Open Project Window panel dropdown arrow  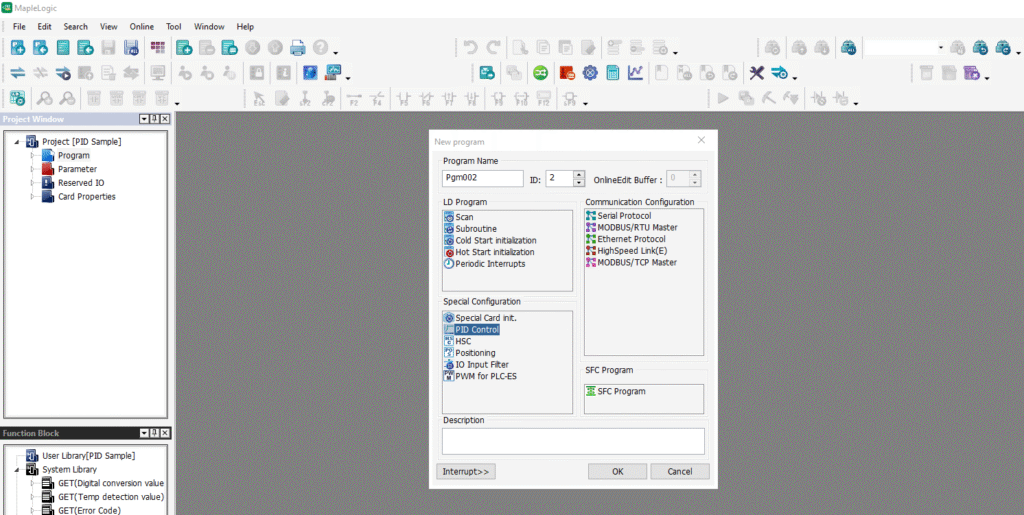click(x=144, y=119)
